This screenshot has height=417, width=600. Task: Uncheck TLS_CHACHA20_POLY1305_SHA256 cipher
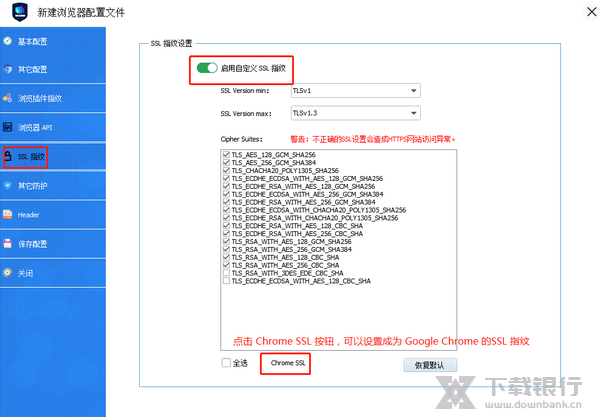[226, 170]
